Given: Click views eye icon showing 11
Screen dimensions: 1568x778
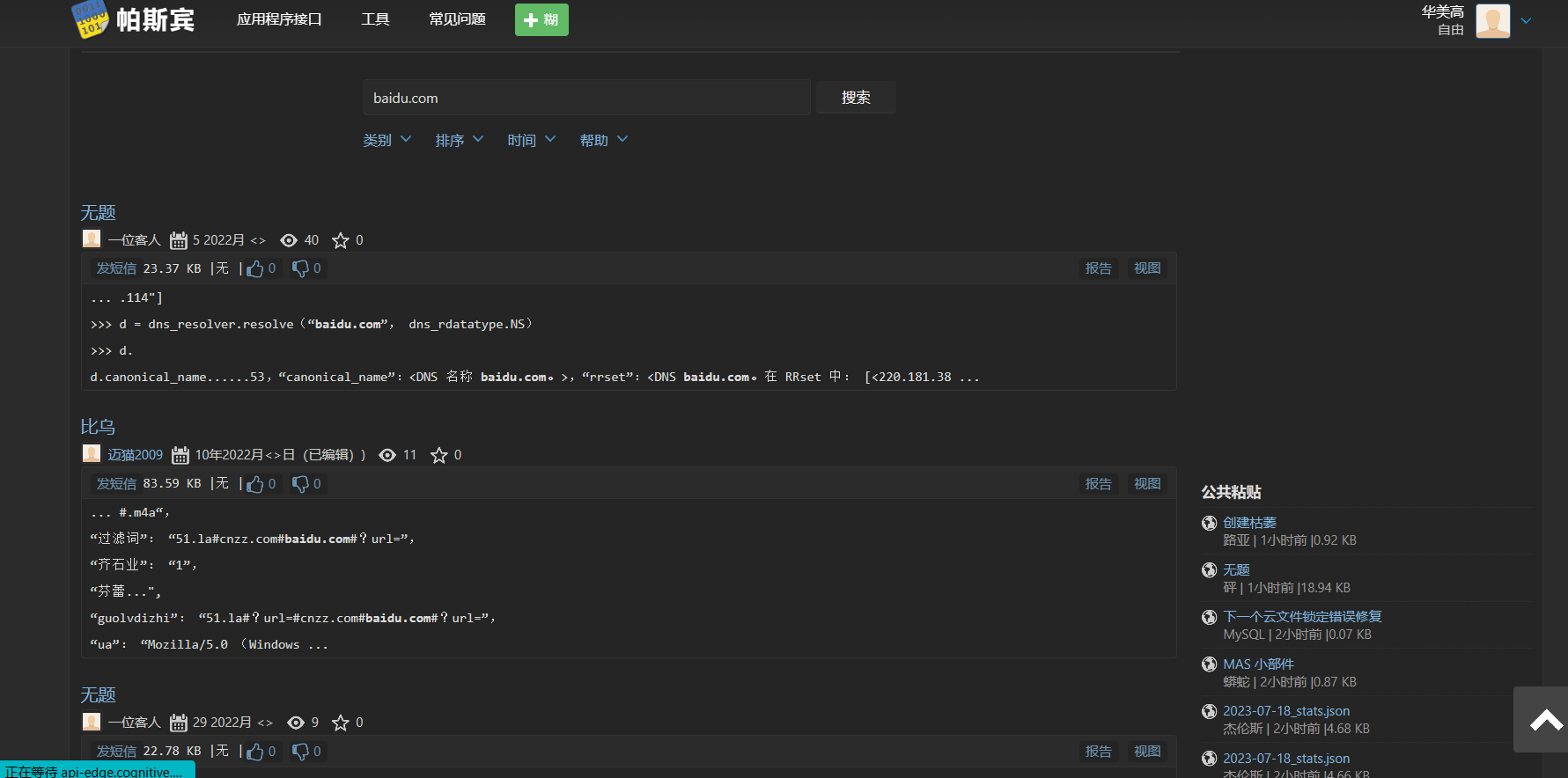Looking at the screenshot, I should pos(387,455).
